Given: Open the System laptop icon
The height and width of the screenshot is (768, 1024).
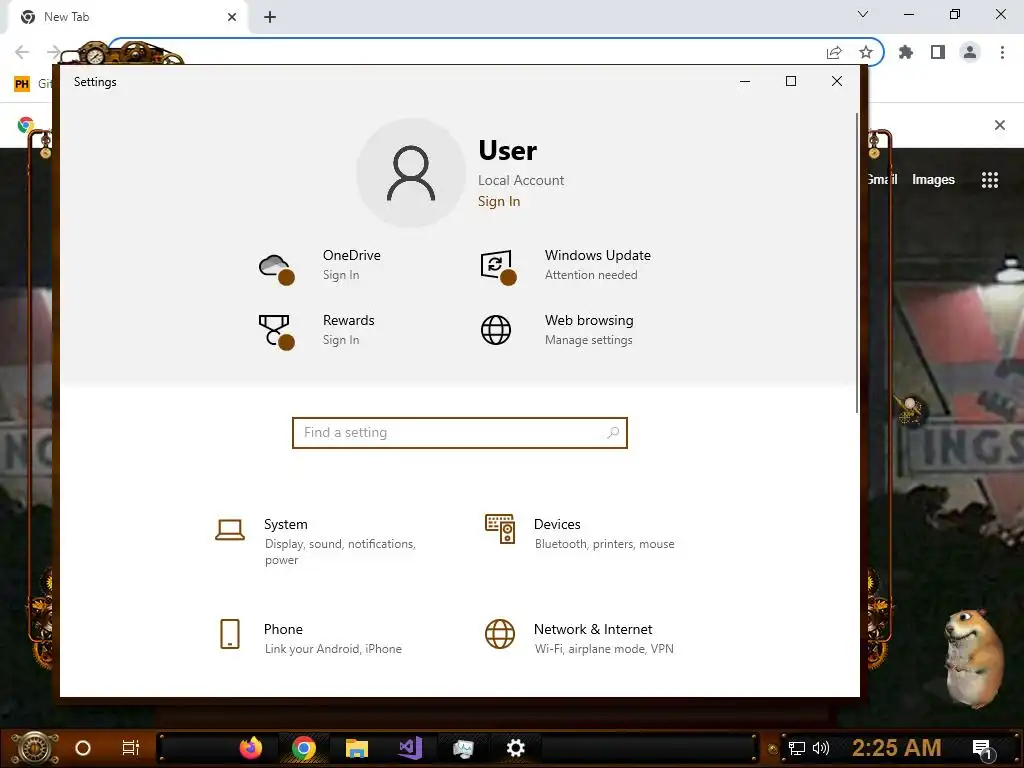Looking at the screenshot, I should (230, 530).
